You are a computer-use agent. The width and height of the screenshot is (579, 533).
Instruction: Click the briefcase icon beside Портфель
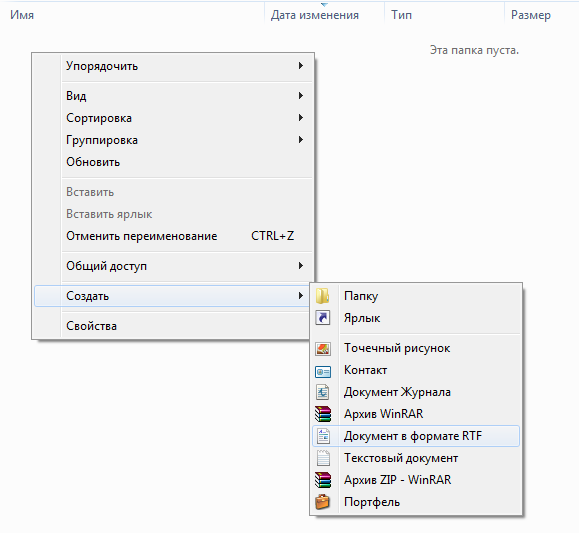tap(322, 502)
